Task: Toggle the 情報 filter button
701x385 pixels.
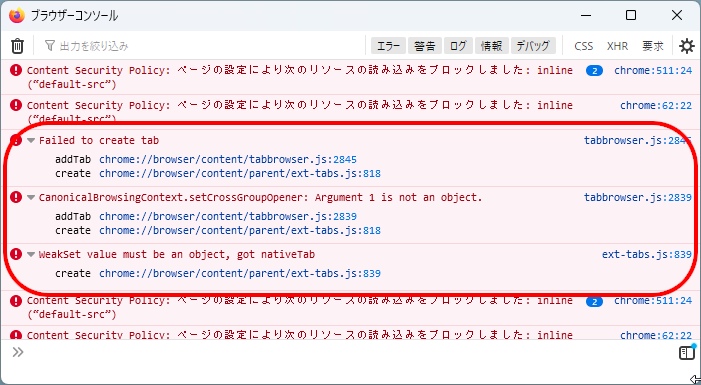Action: (492, 46)
